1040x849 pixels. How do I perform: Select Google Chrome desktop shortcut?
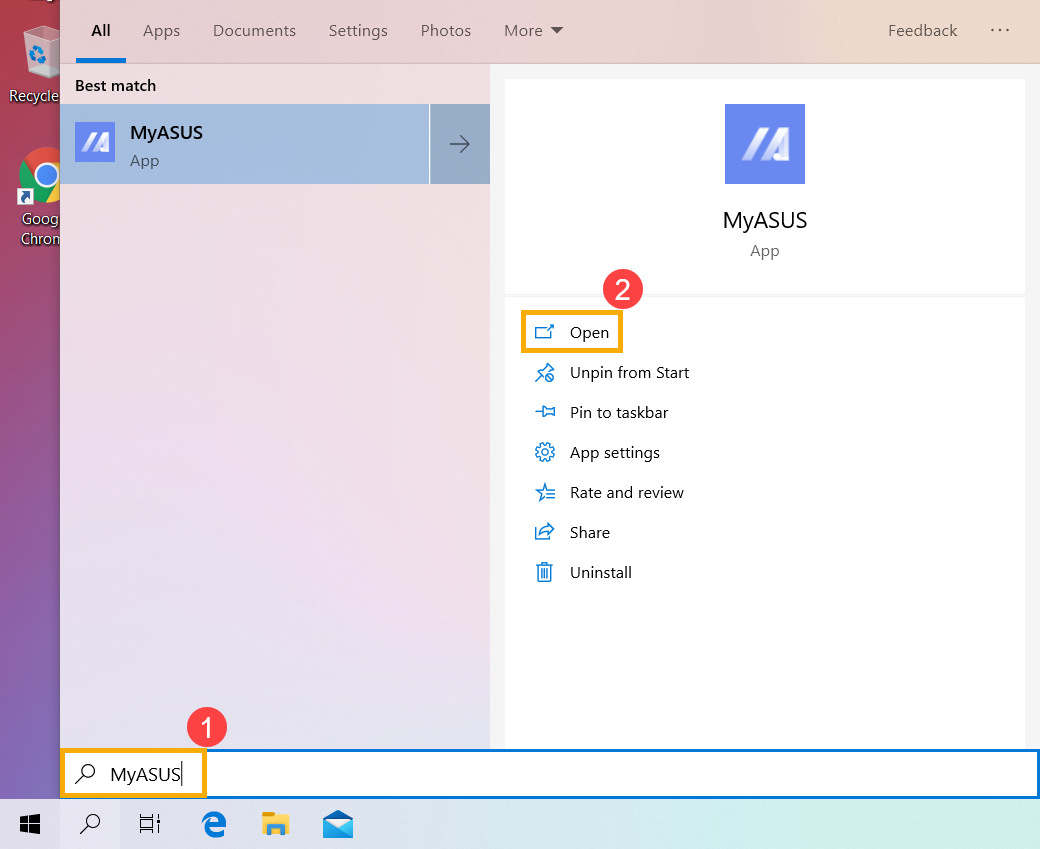tap(38, 197)
